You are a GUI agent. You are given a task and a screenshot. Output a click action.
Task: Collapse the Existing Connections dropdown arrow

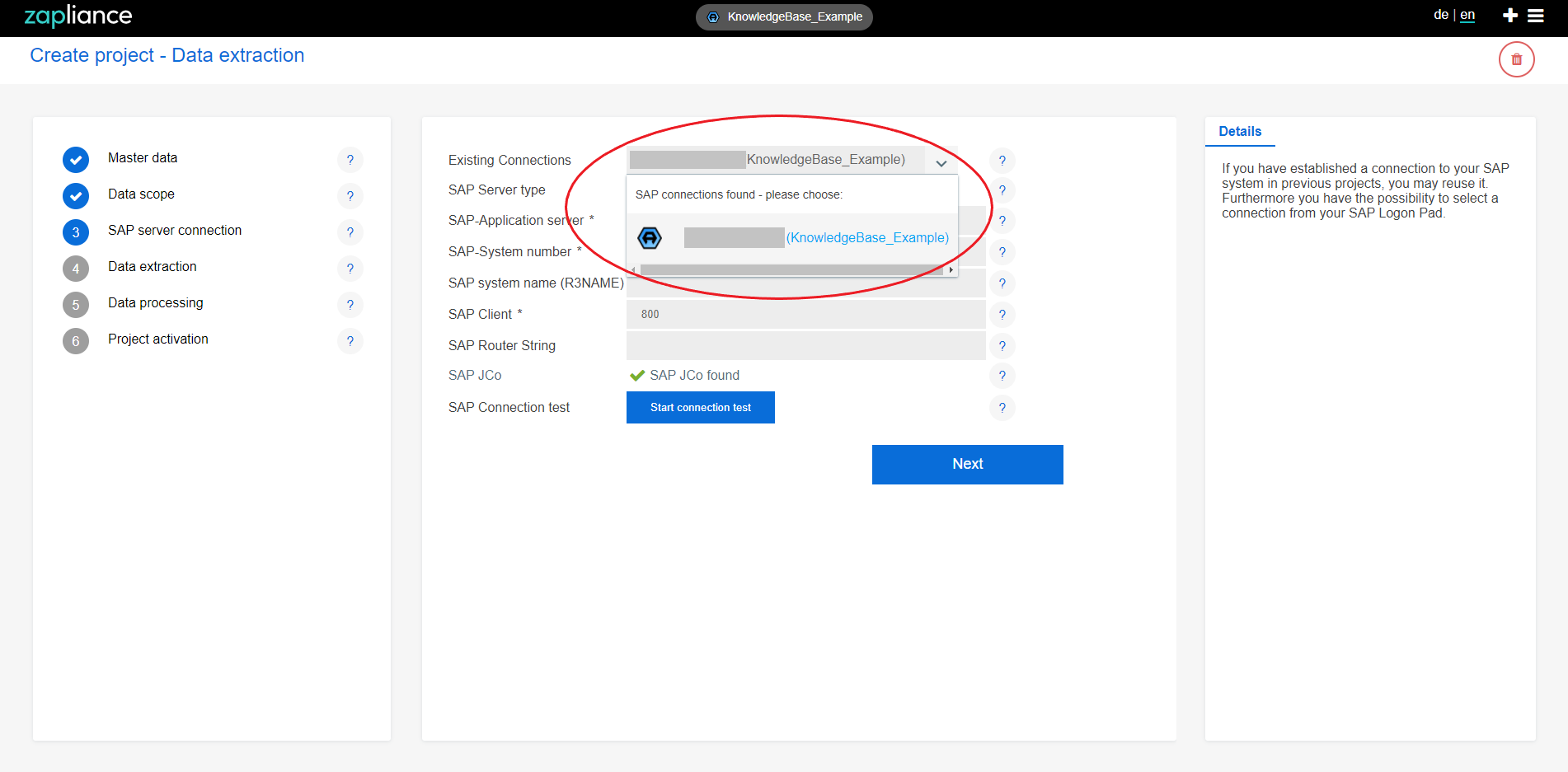[941, 163]
